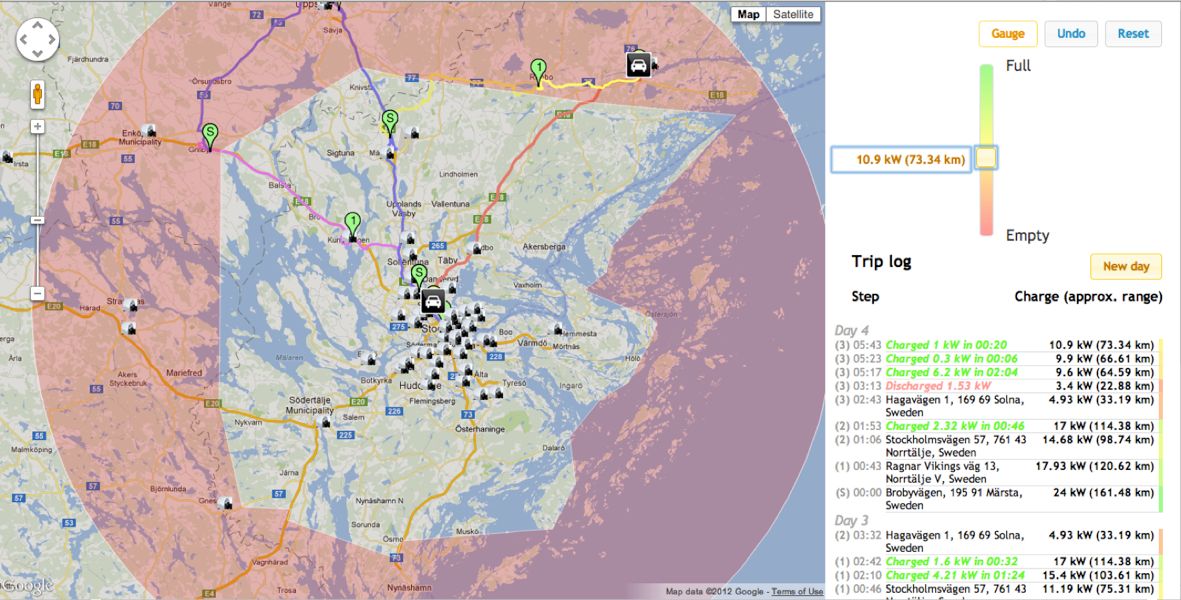This screenshot has width=1181, height=600.
Task: Click the Undo button
Action: (1070, 34)
